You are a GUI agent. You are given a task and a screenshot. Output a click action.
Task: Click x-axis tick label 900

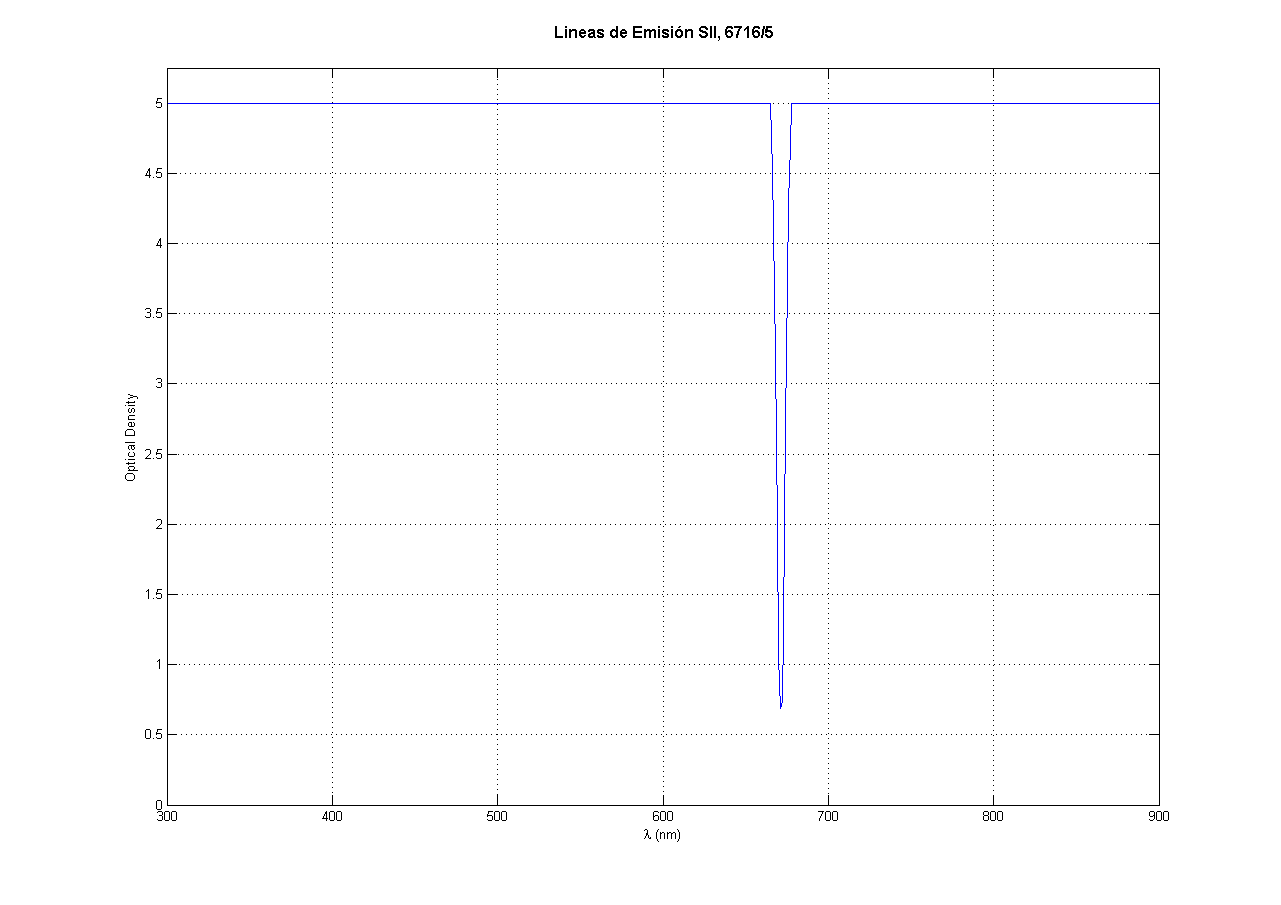pyautogui.click(x=1159, y=817)
